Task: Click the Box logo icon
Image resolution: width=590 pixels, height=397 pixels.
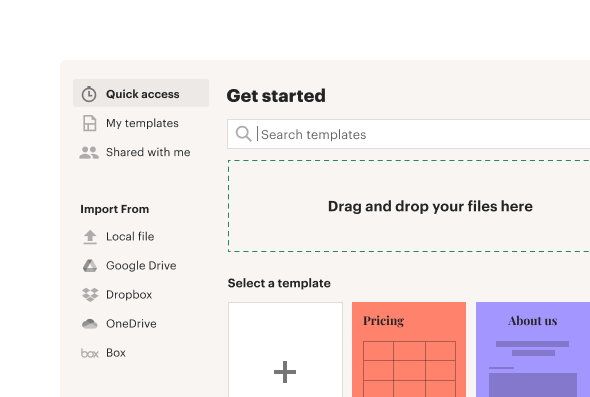Action: point(90,353)
